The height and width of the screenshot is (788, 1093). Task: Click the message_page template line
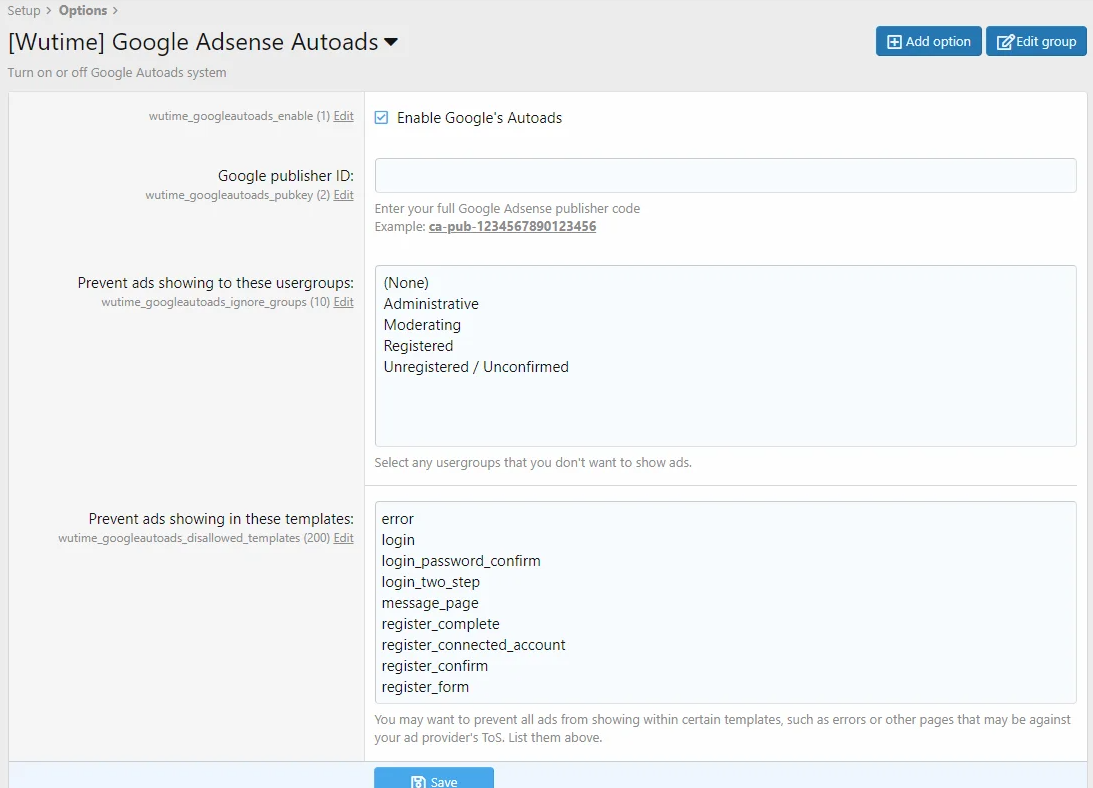[430, 603]
